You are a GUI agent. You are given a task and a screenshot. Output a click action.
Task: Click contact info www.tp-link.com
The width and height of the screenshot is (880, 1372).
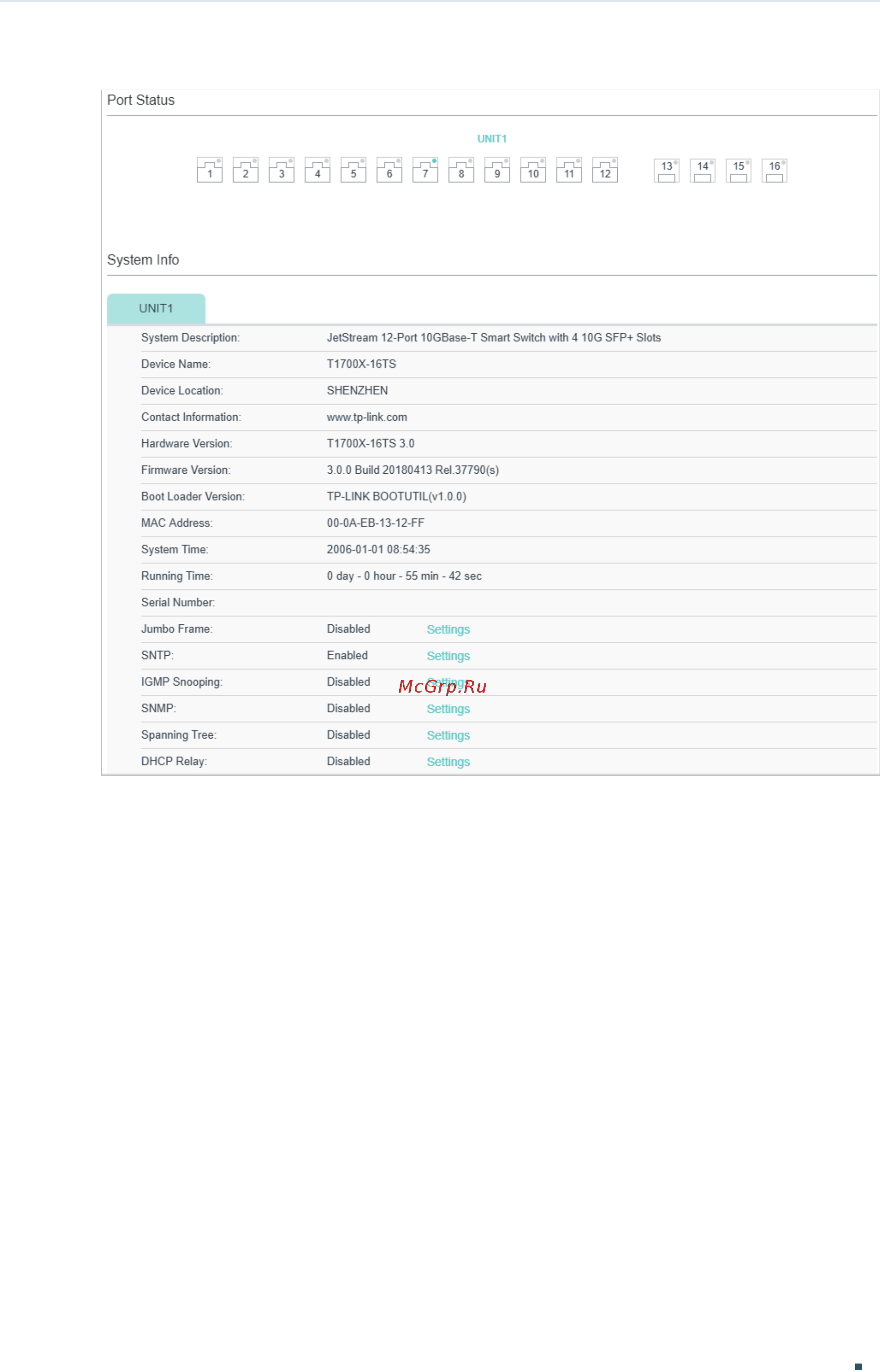pyautogui.click(x=367, y=417)
